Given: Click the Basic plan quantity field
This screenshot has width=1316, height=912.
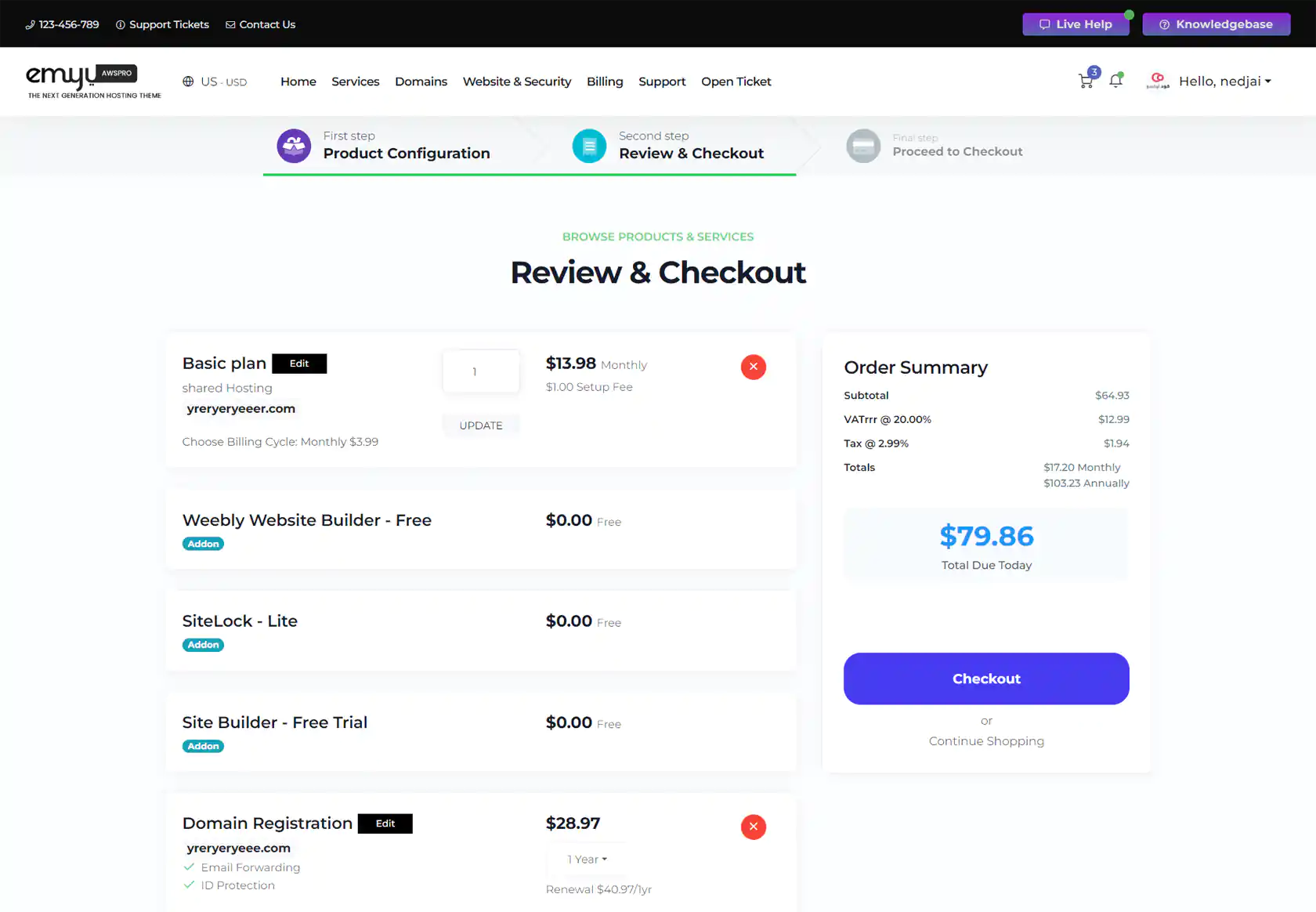Looking at the screenshot, I should 481,371.
